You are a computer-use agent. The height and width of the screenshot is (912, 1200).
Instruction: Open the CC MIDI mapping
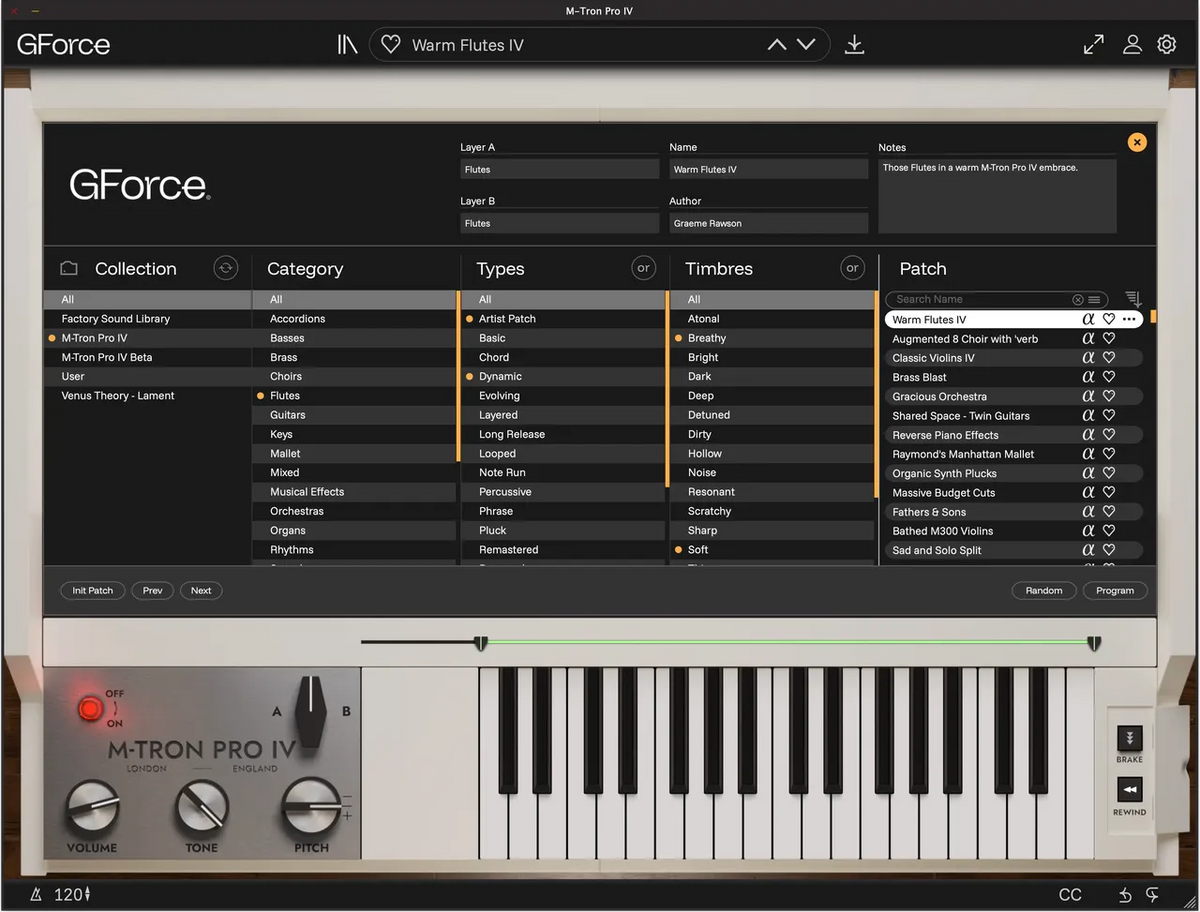coord(1070,894)
